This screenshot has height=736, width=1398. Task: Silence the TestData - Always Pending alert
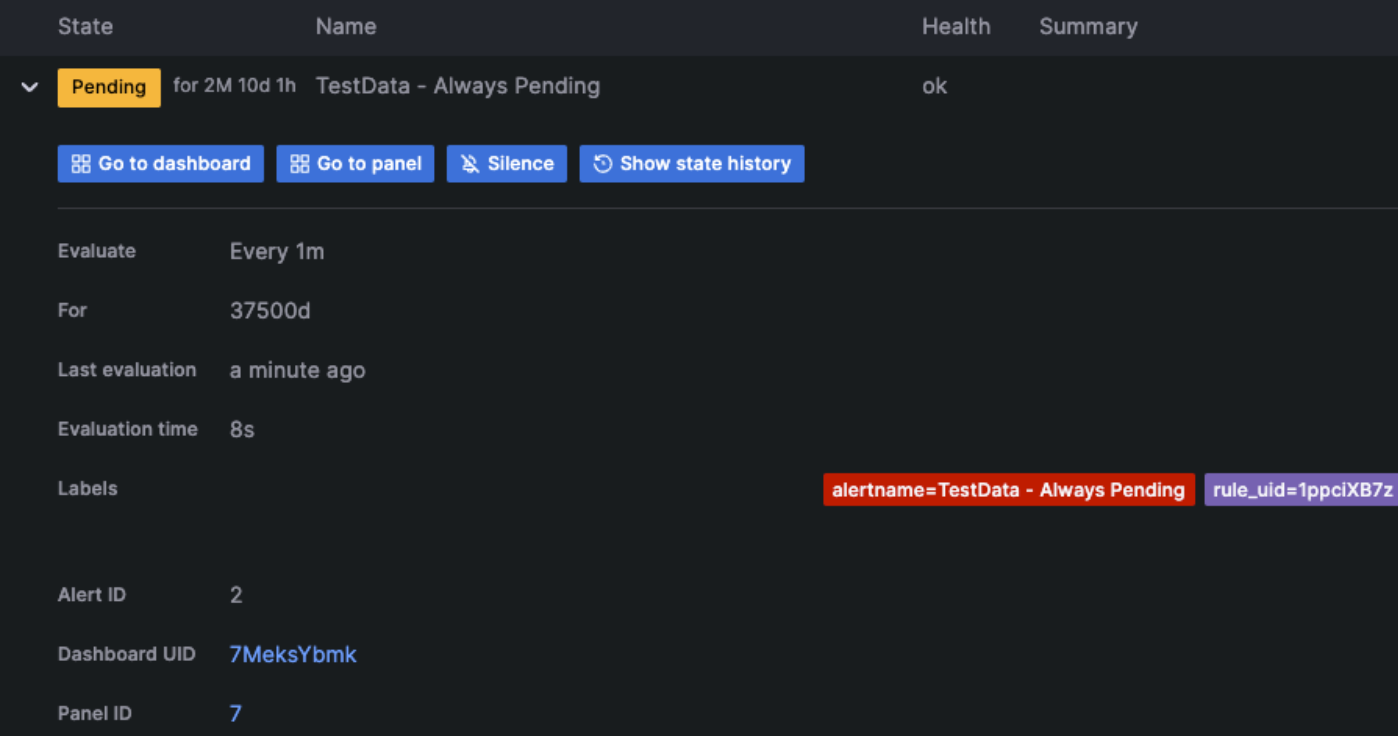point(507,163)
